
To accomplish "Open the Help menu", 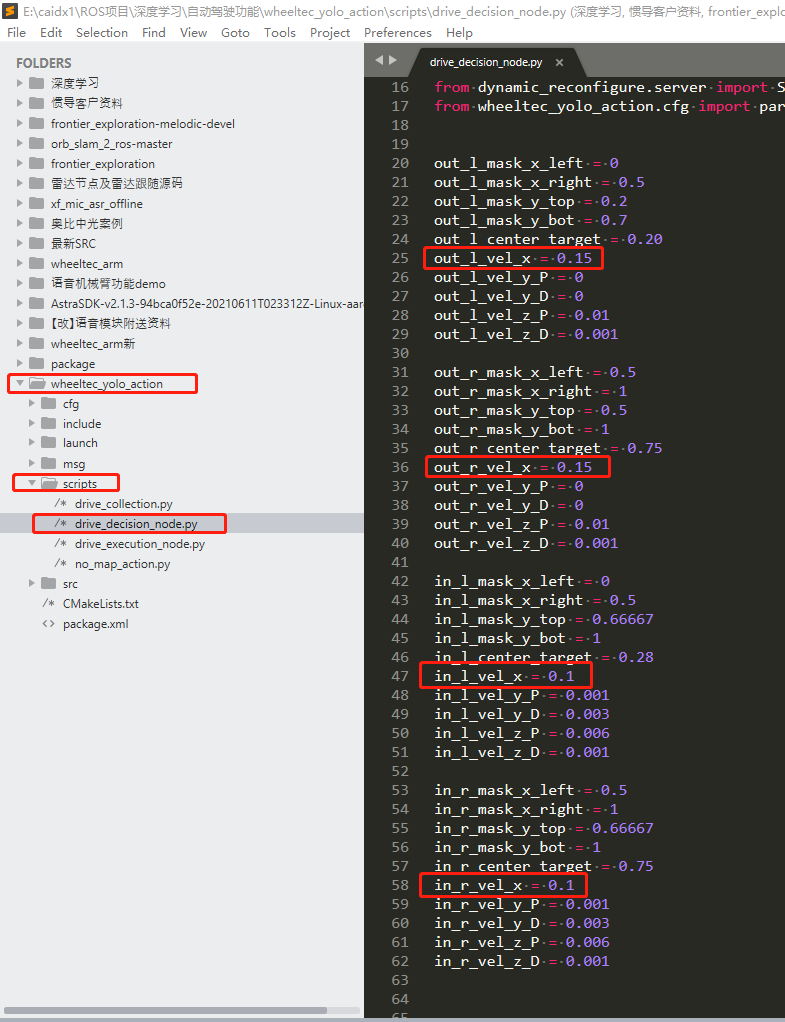I will [x=459, y=33].
